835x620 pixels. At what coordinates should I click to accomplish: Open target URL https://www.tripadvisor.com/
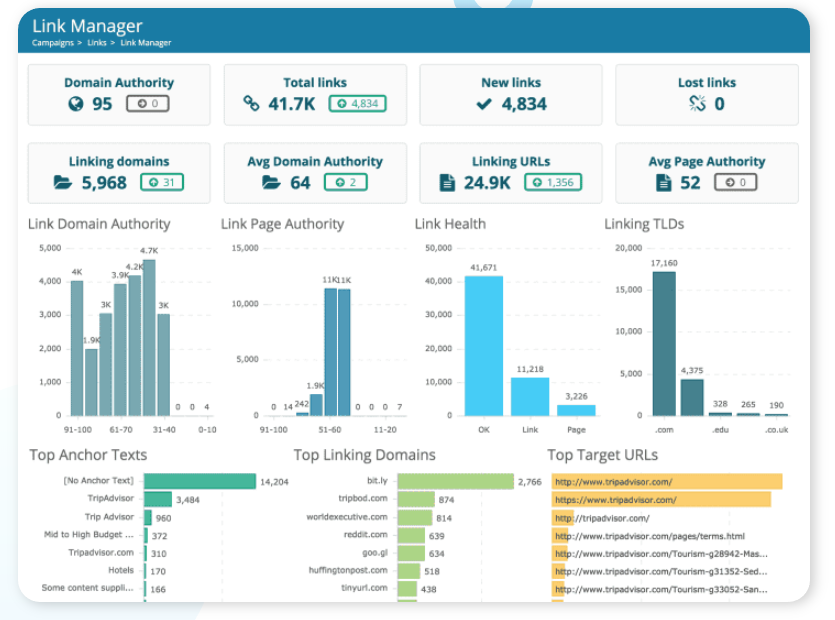[616, 500]
